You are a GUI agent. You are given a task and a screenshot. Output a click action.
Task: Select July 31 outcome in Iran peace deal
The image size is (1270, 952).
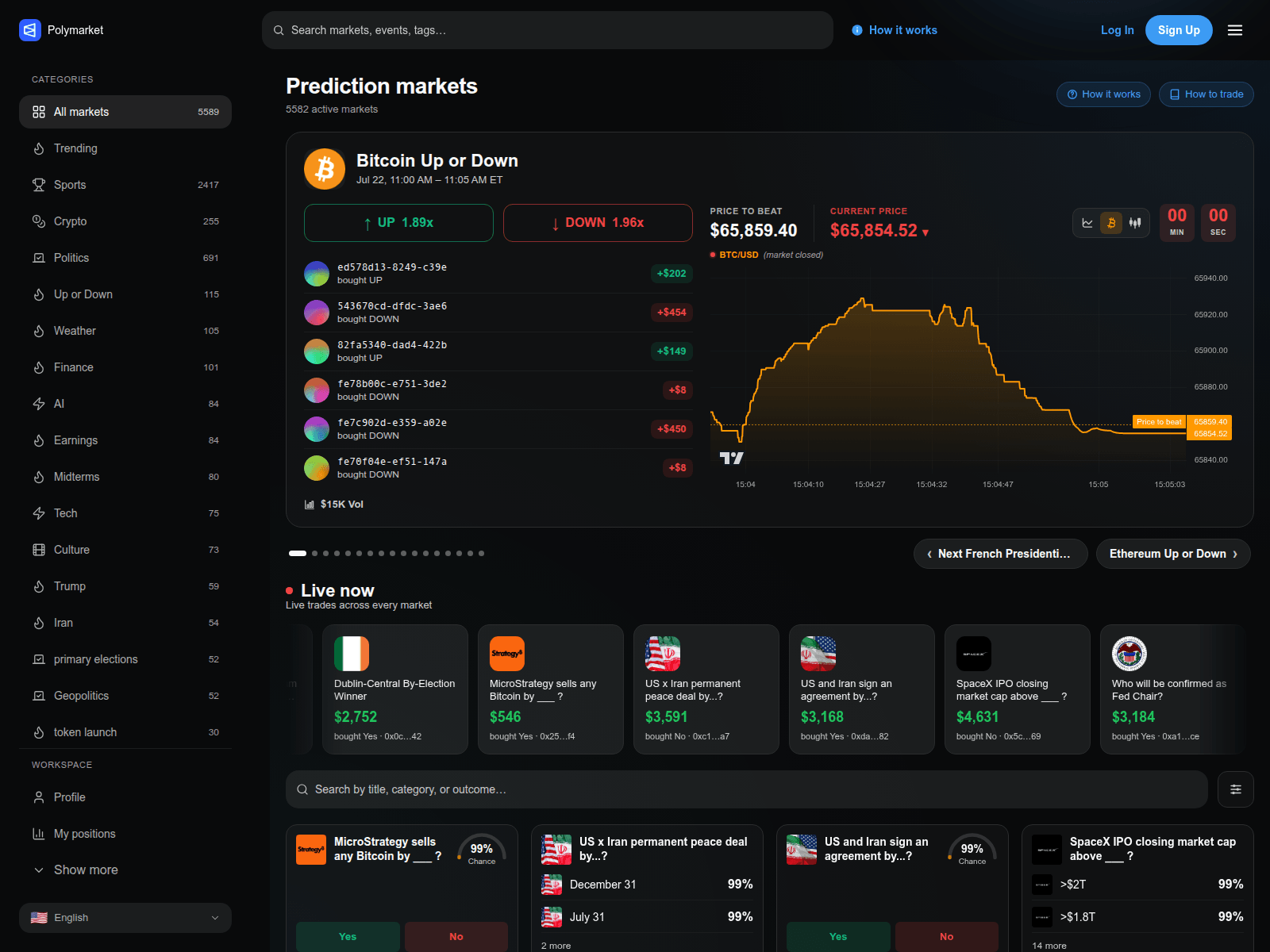coord(647,917)
